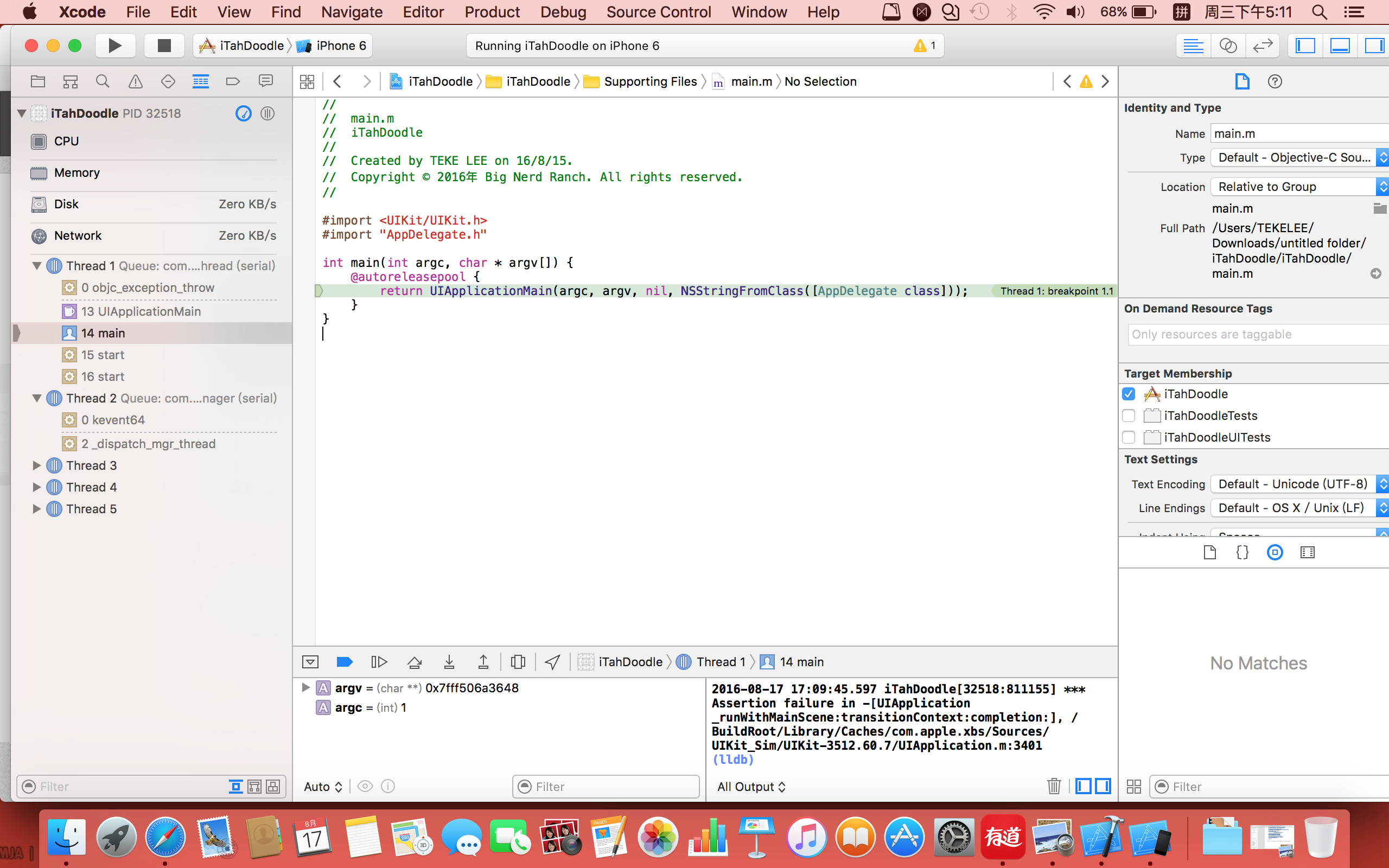Viewport: 1389px width, 868px height.
Task: Toggle the Debug area visibility
Action: pos(1340,46)
